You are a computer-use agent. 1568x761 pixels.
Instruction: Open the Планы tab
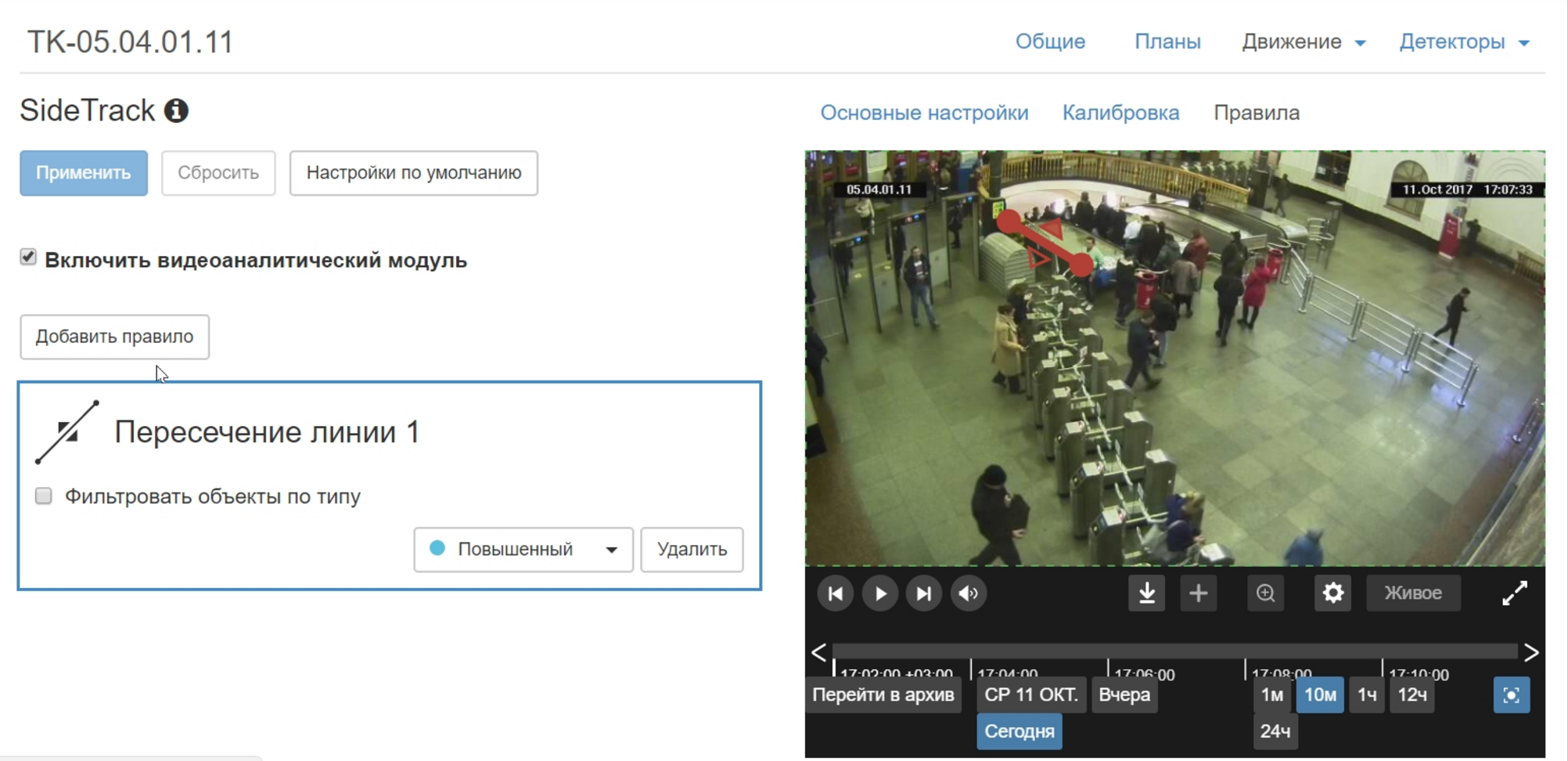pos(1167,41)
